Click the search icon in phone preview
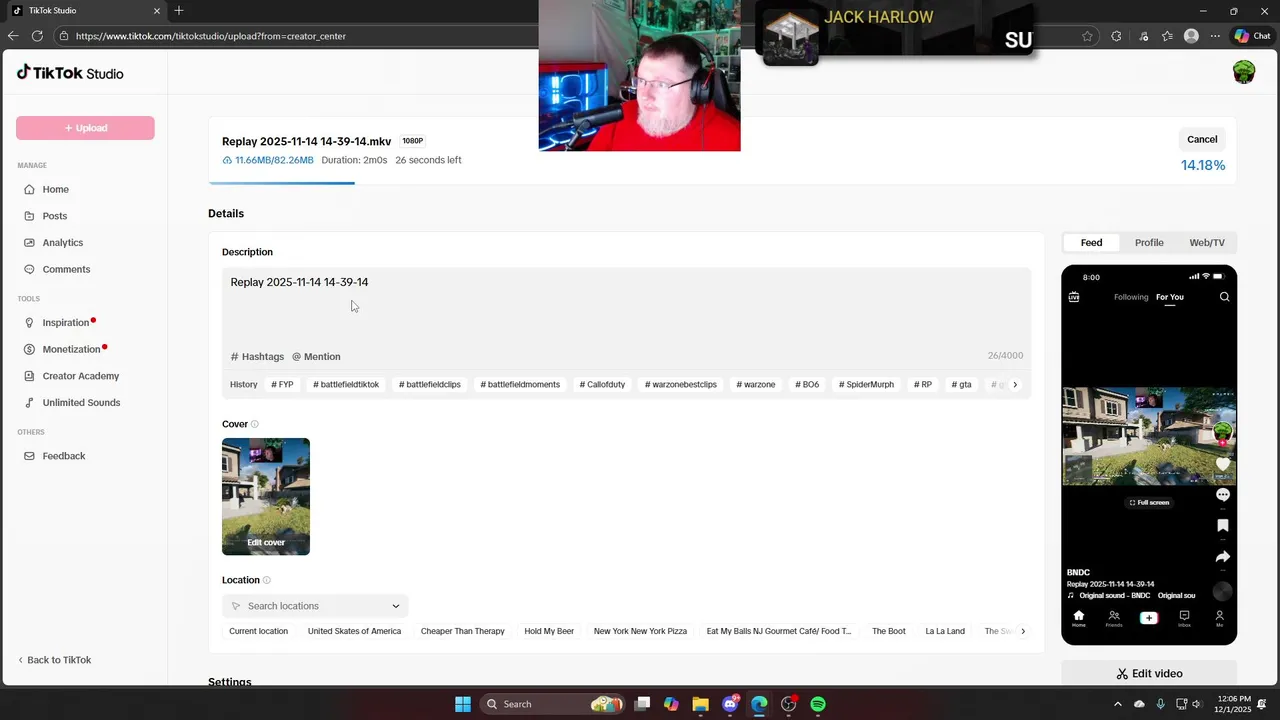The height and width of the screenshot is (720, 1280). [x=1224, y=297]
